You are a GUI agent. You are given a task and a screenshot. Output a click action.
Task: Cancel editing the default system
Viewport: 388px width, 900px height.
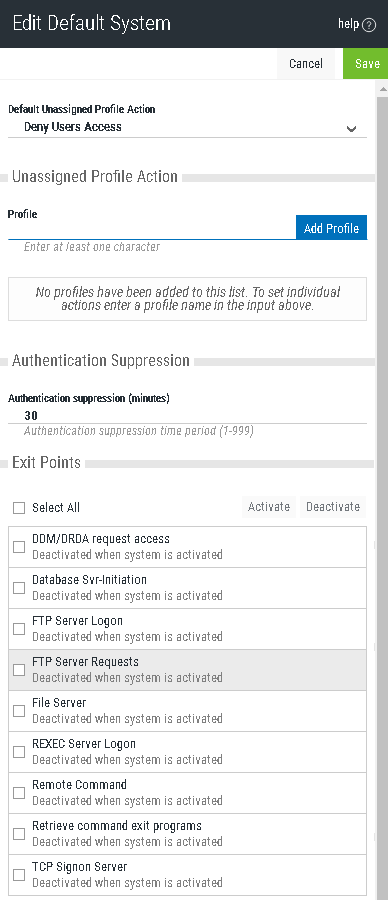coord(306,64)
